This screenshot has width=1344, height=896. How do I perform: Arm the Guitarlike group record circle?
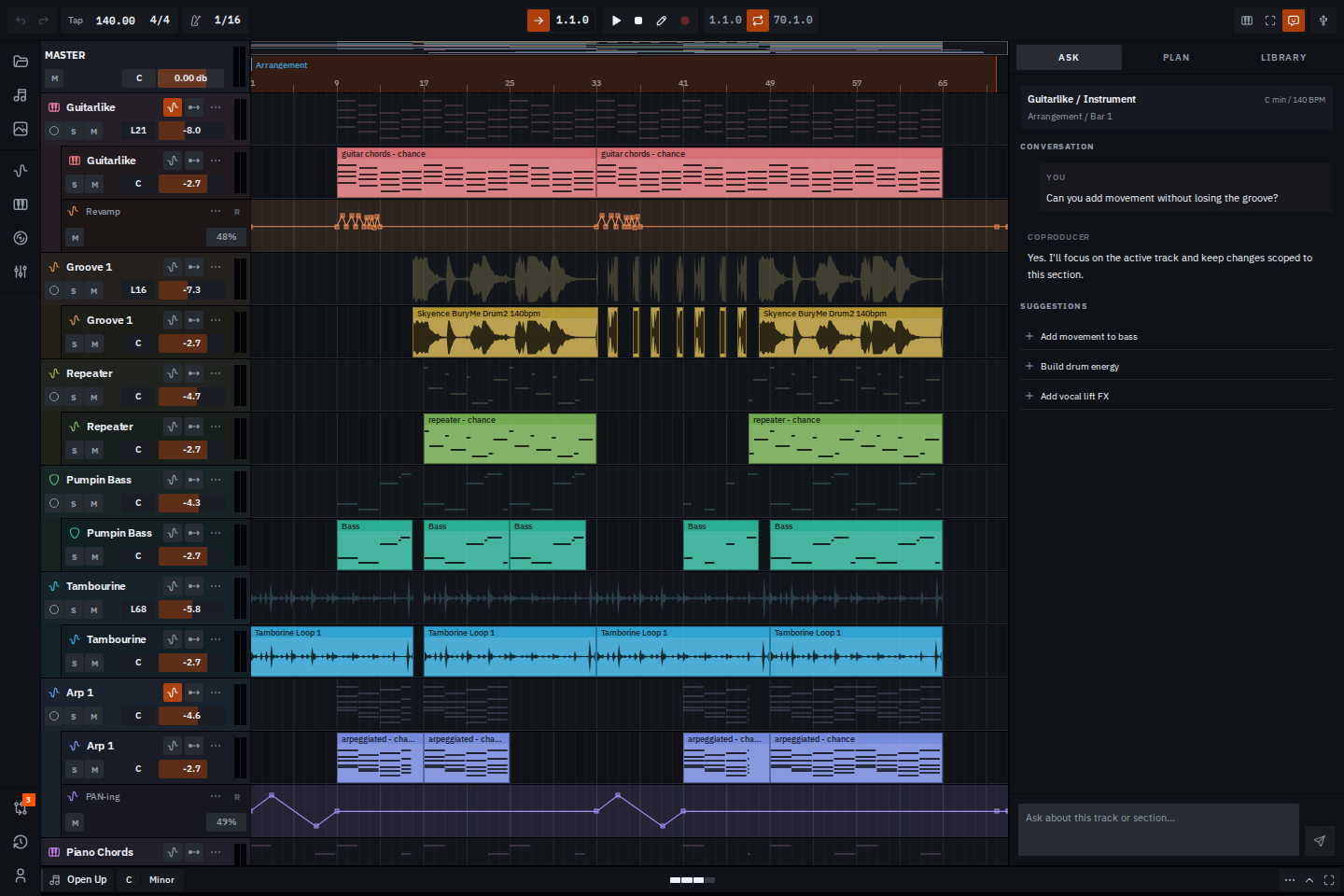point(54,131)
